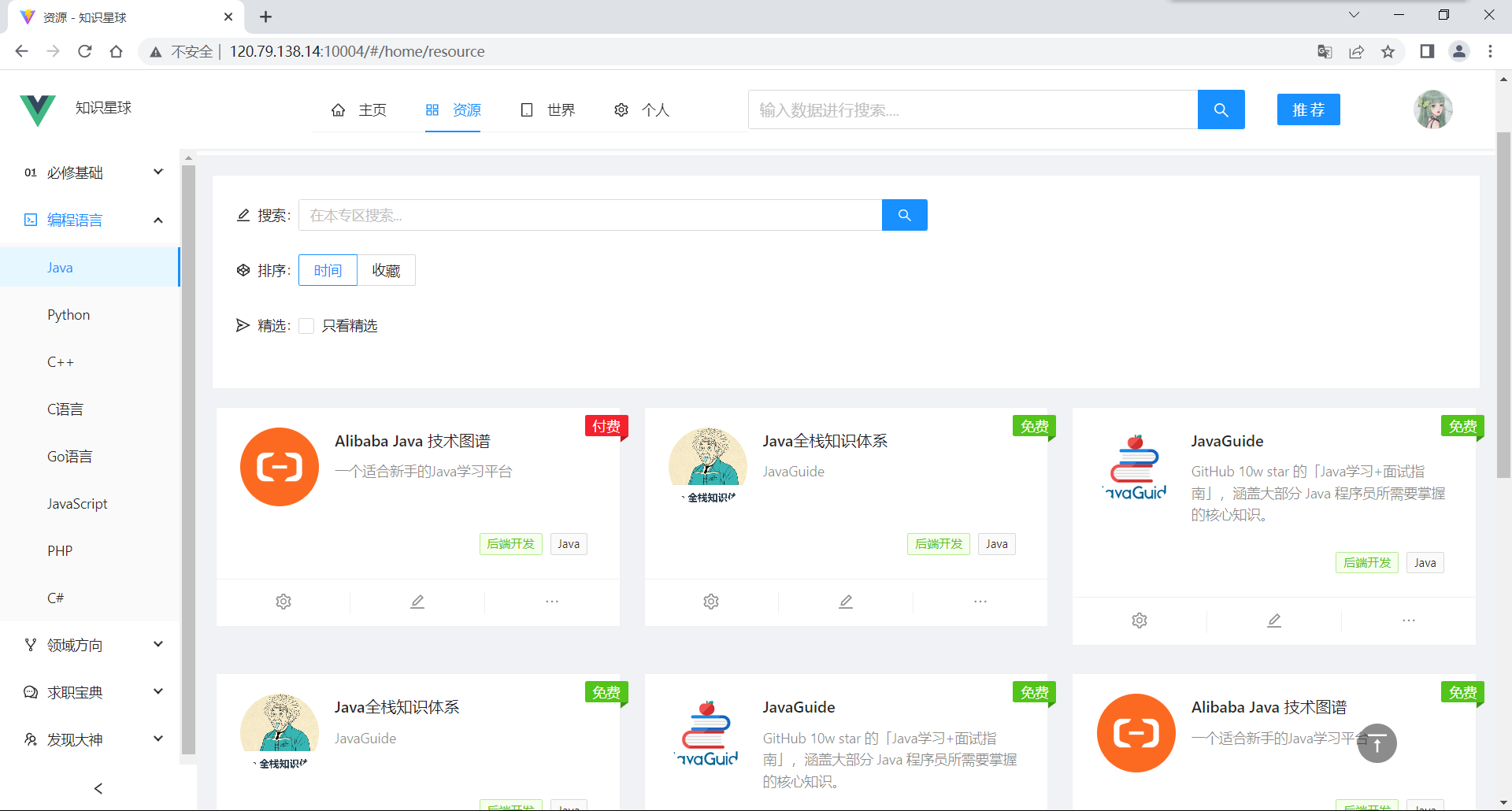
Task: Click browser home button
Action: click(116, 51)
